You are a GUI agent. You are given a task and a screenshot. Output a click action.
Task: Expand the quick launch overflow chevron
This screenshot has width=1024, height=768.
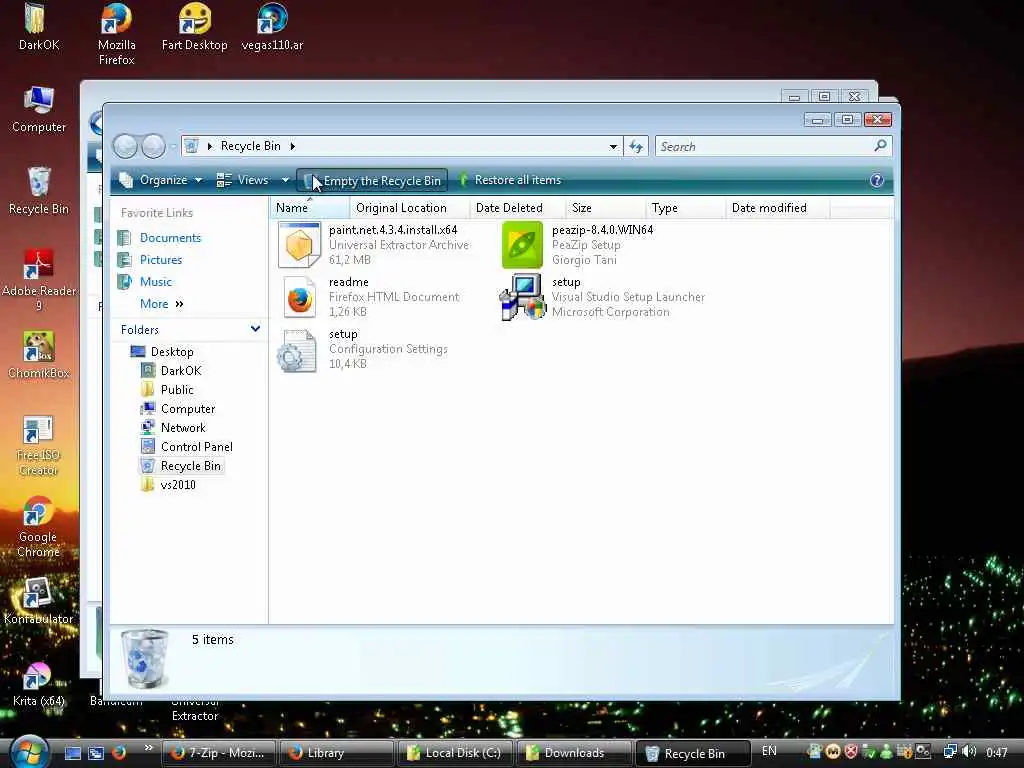149,747
